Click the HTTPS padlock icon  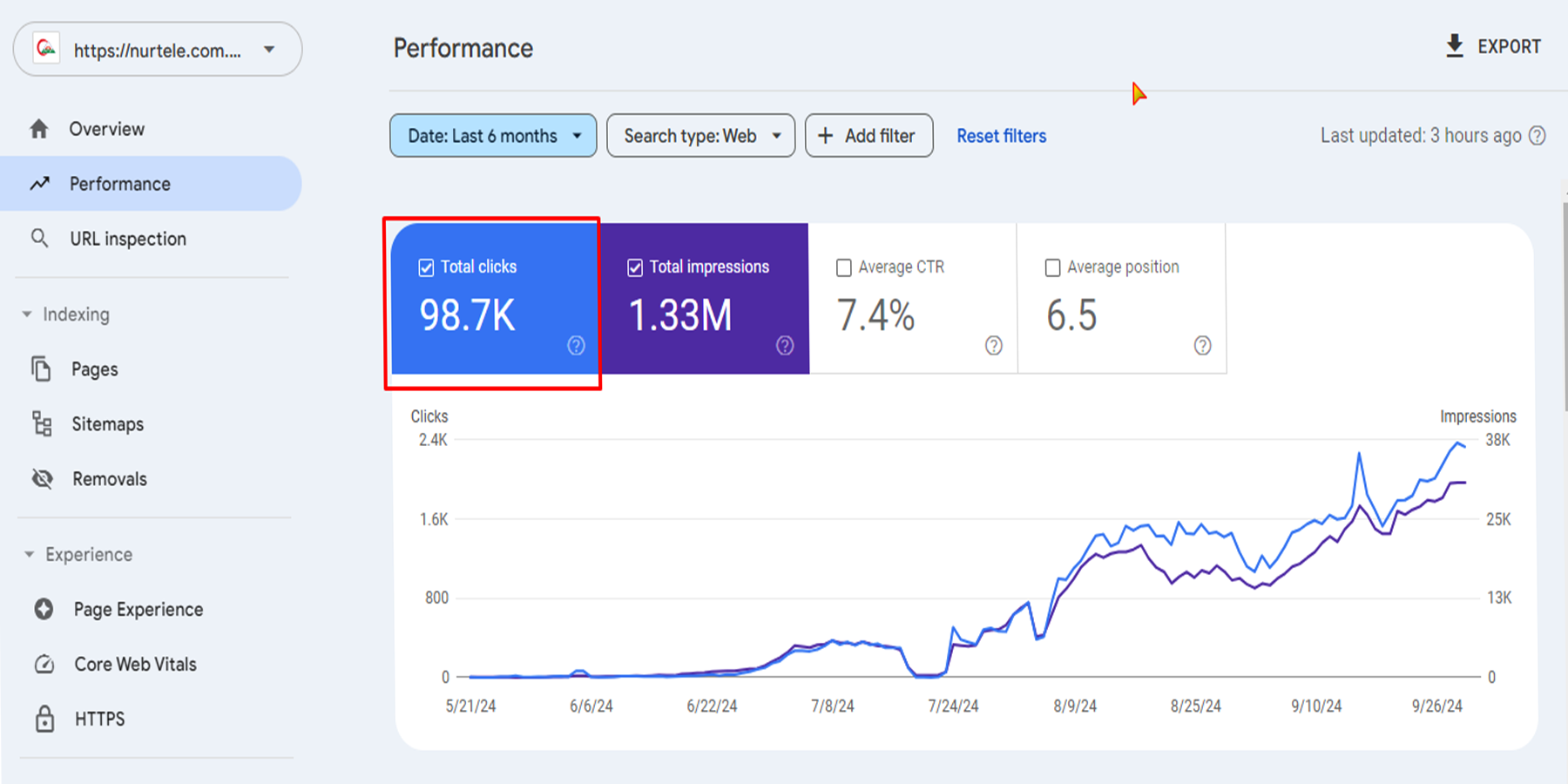point(44,719)
